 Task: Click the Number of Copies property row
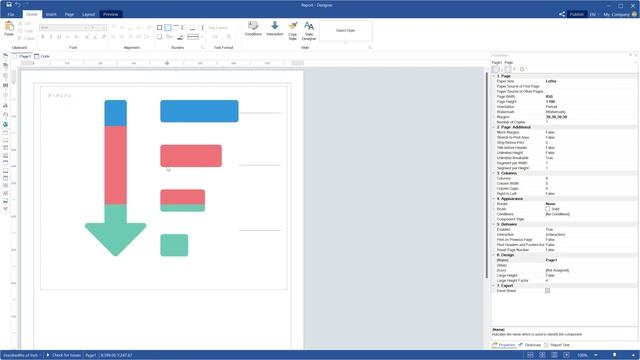(x=565, y=122)
